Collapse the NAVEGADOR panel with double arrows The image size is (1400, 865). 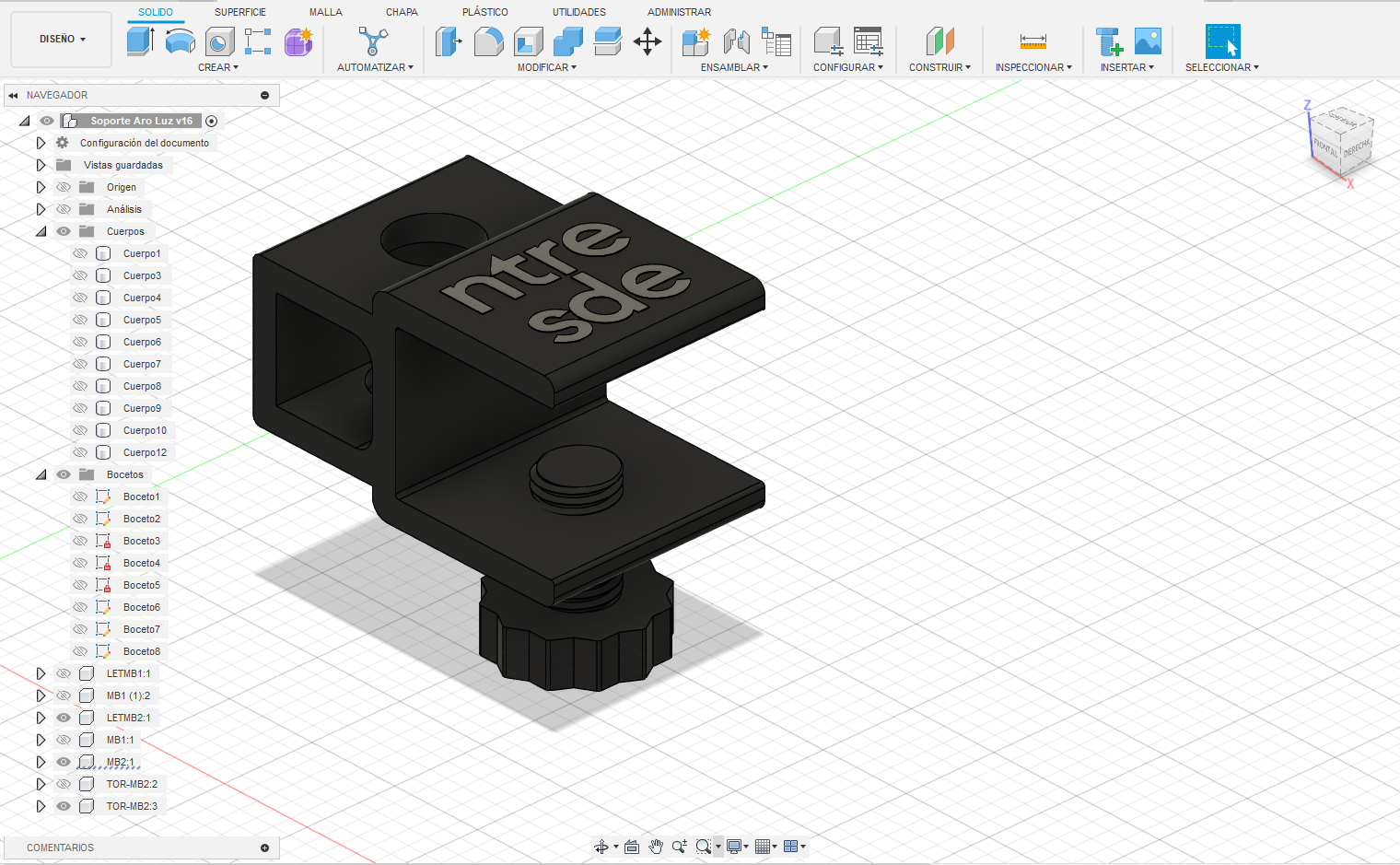coord(13,95)
